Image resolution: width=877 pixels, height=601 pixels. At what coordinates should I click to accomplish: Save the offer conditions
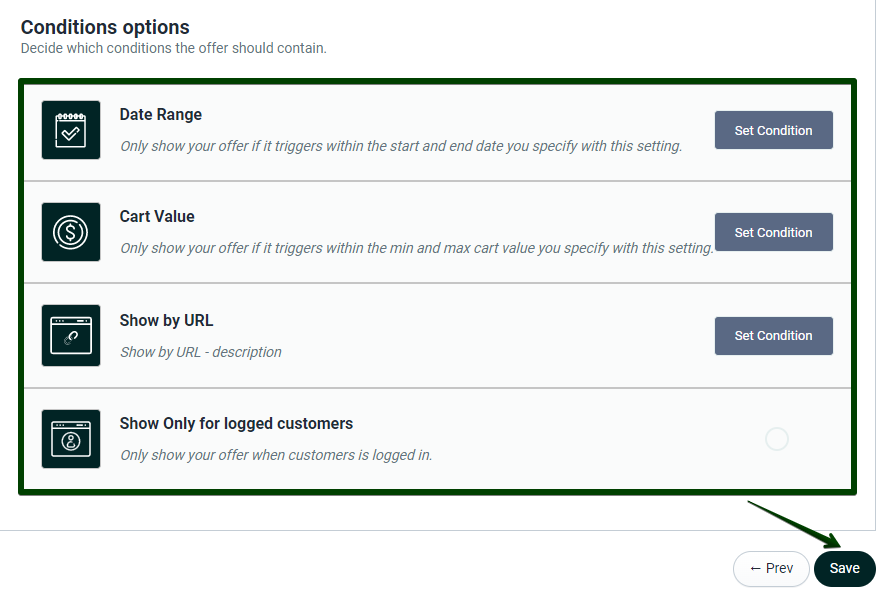(844, 568)
